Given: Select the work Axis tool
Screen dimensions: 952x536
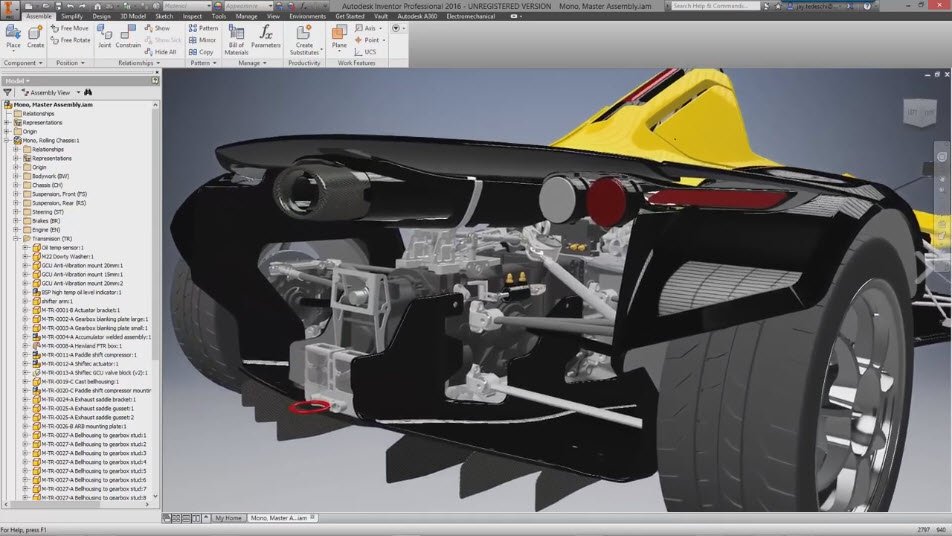Looking at the screenshot, I should [x=366, y=28].
